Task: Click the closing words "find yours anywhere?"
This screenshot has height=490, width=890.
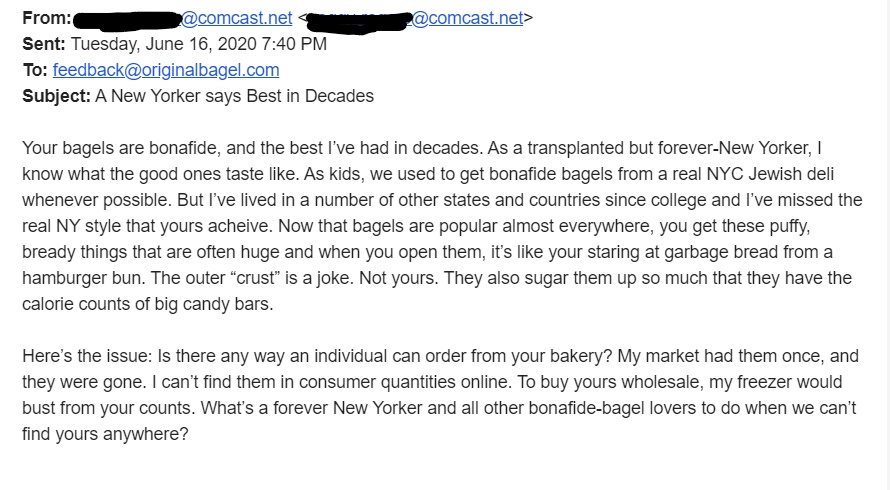Action: [x=105, y=434]
